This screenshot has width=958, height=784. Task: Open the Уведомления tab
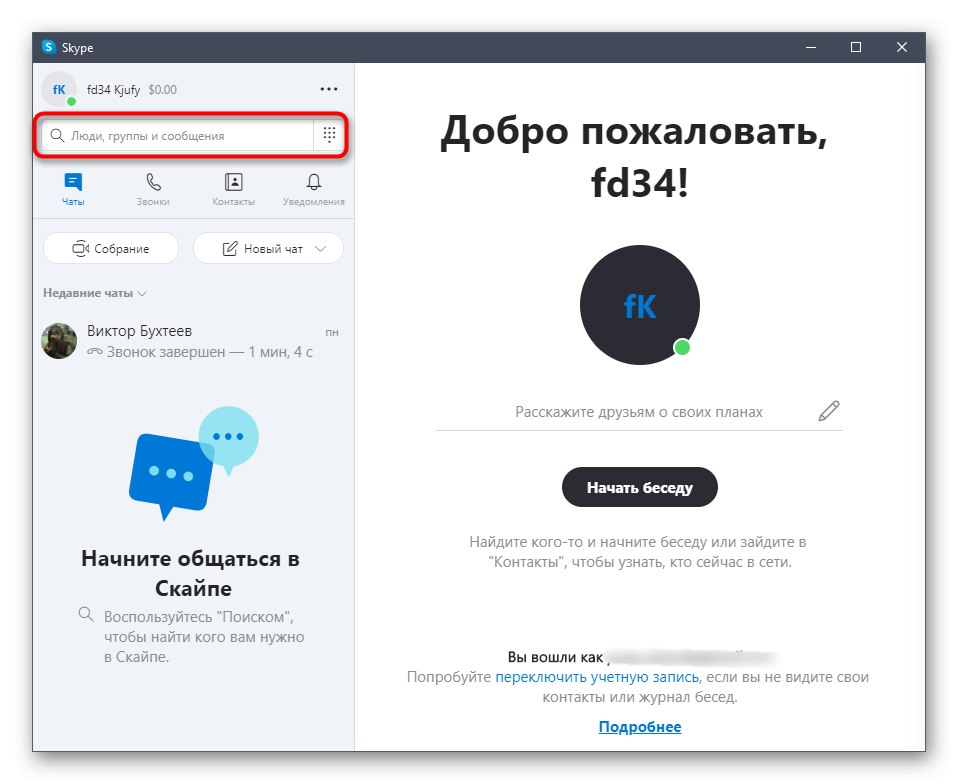(x=313, y=189)
